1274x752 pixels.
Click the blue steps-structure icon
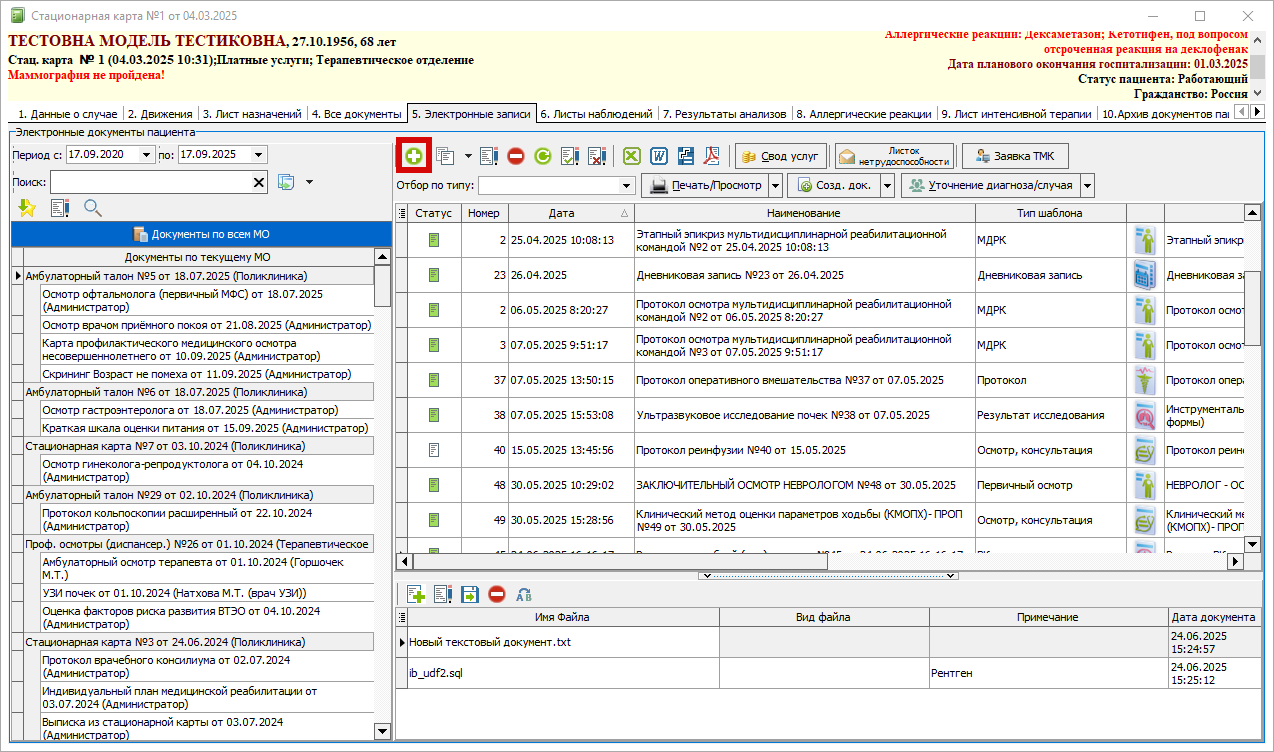tap(686, 156)
